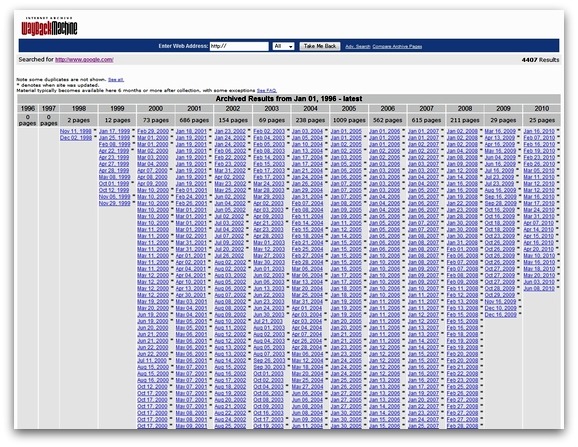Open the Jan 05, 2004 snapshot
578x447 pixels.
coord(307,138)
